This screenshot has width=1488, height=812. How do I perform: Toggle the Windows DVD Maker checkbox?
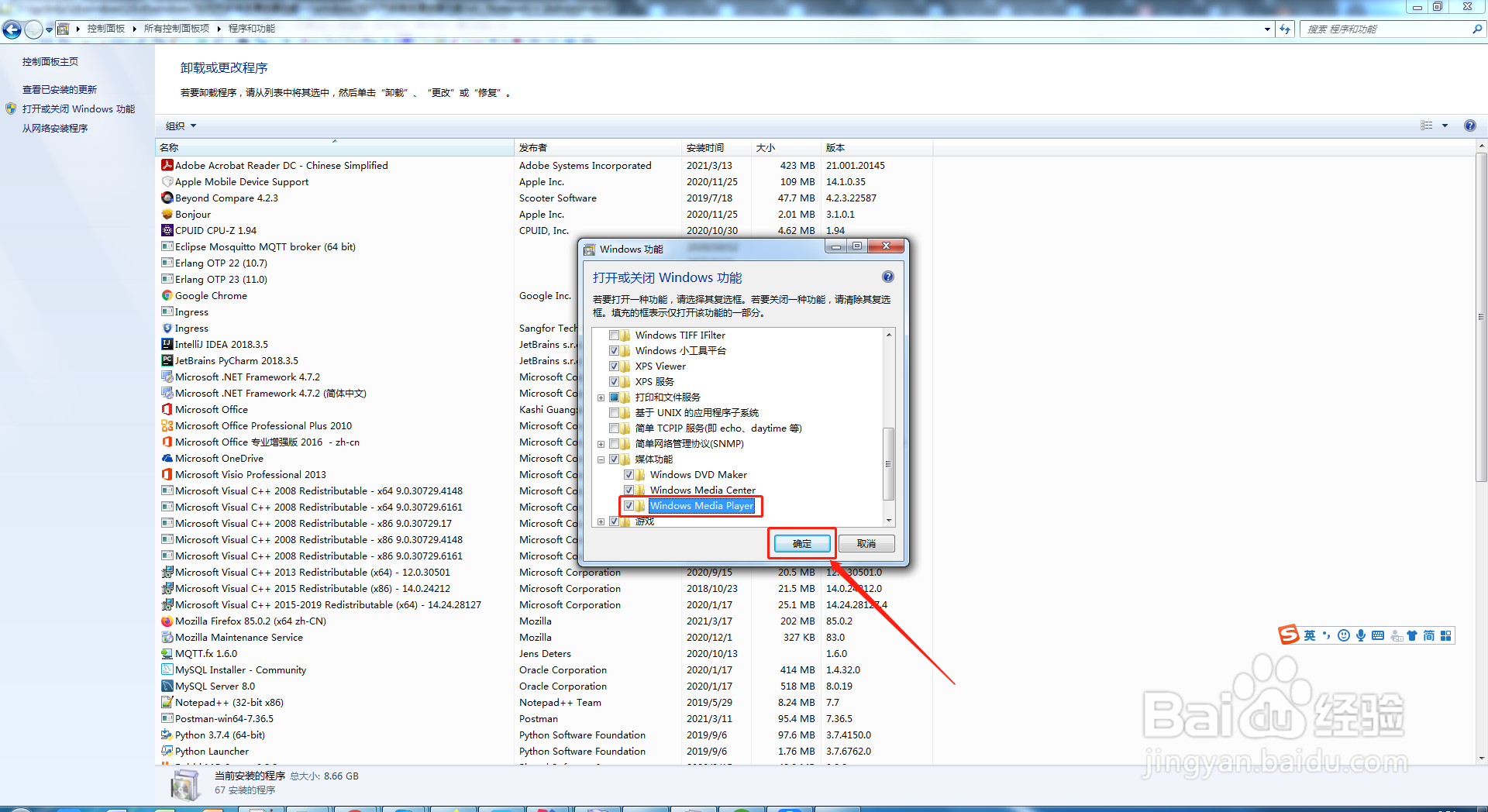tap(629, 474)
